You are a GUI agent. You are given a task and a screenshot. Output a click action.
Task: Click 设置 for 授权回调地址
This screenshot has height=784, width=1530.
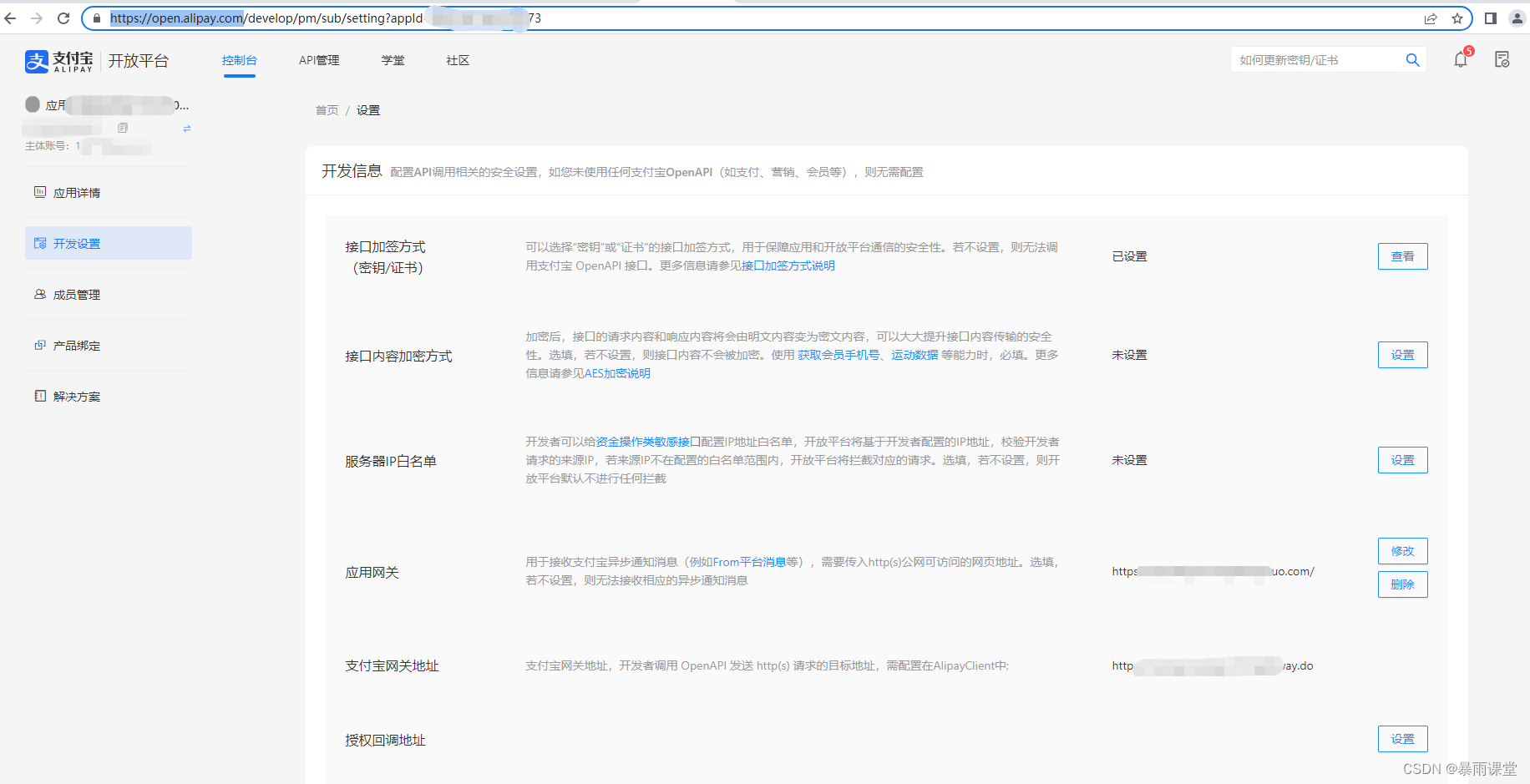click(x=1403, y=739)
